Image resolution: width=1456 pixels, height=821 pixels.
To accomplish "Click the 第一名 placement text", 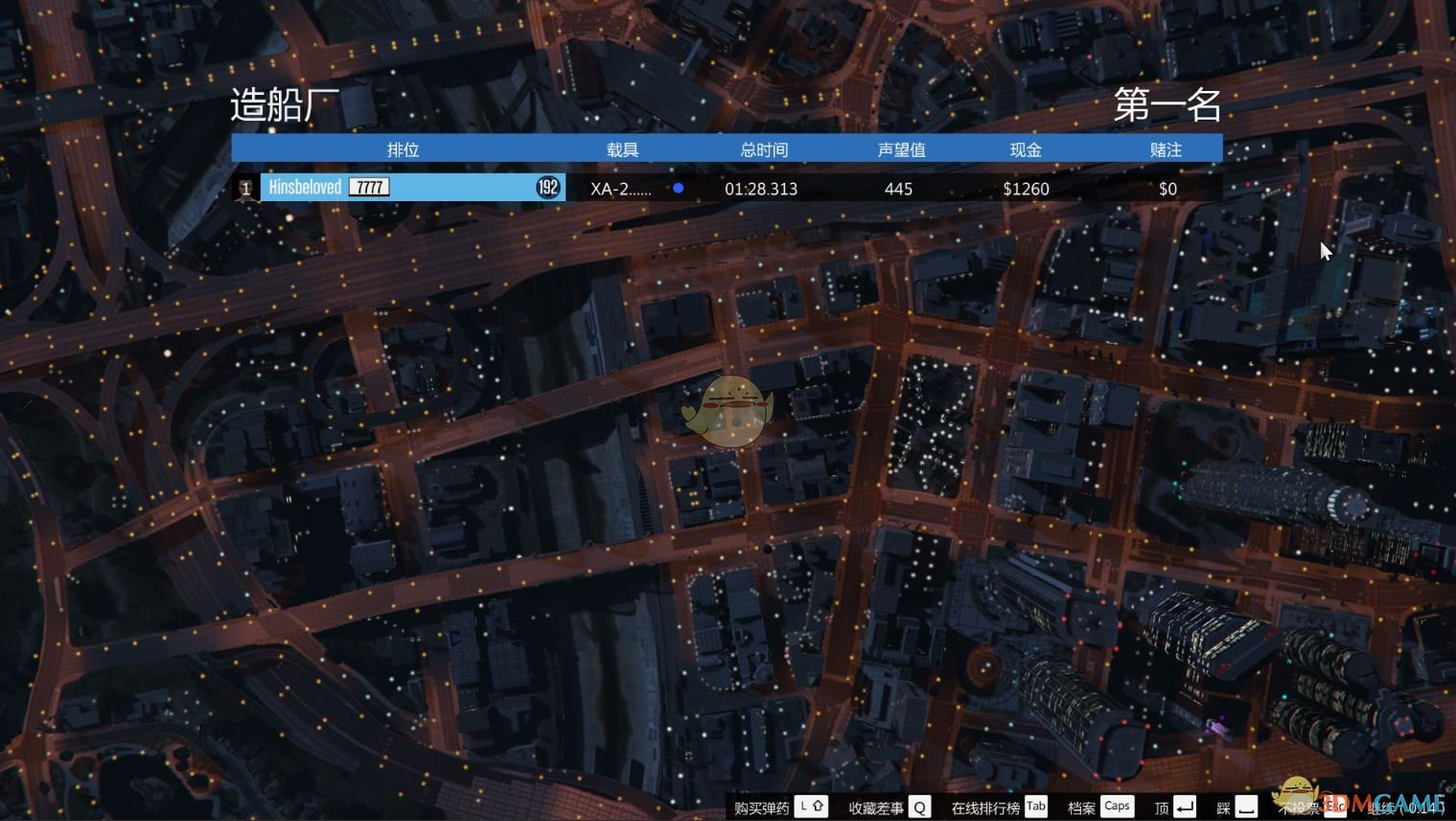I will point(1167,104).
